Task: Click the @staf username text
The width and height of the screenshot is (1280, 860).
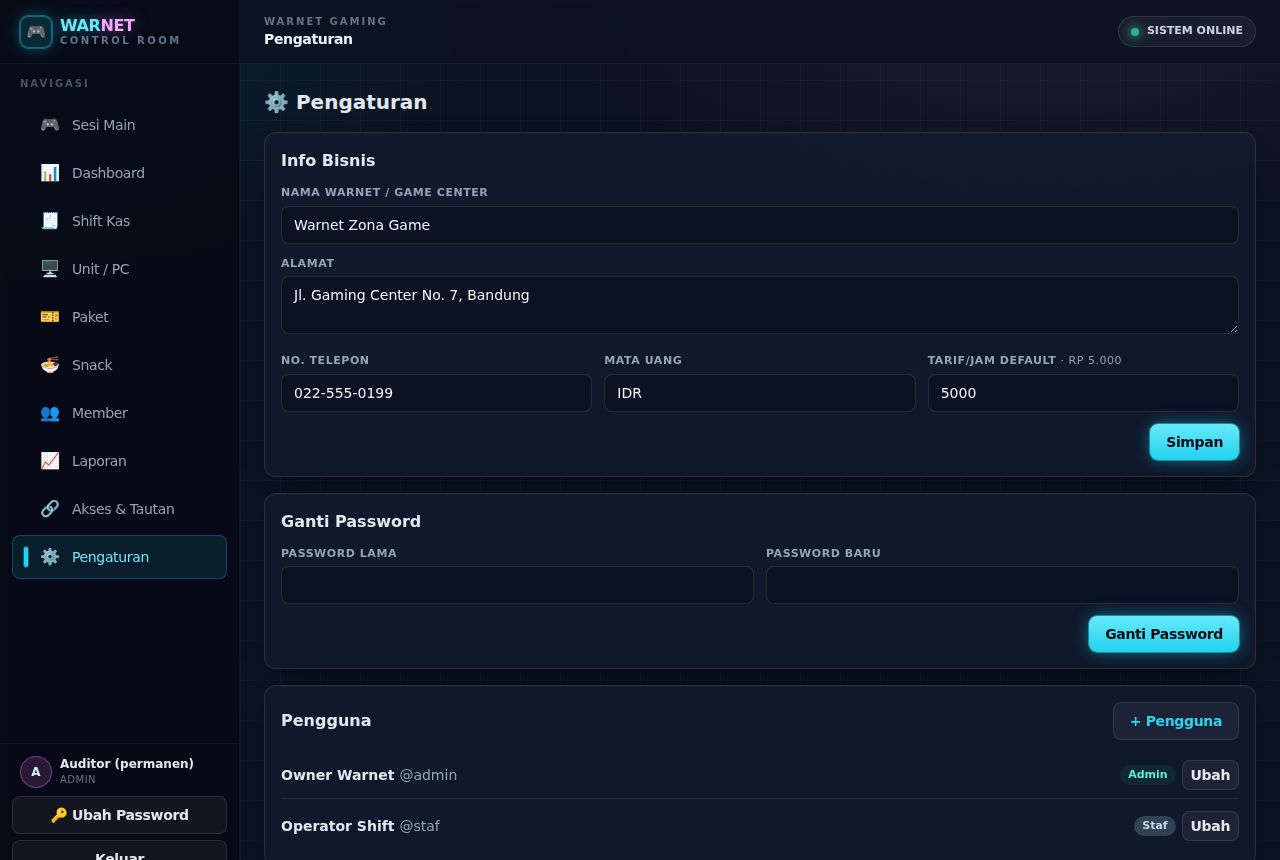Action: point(419,826)
